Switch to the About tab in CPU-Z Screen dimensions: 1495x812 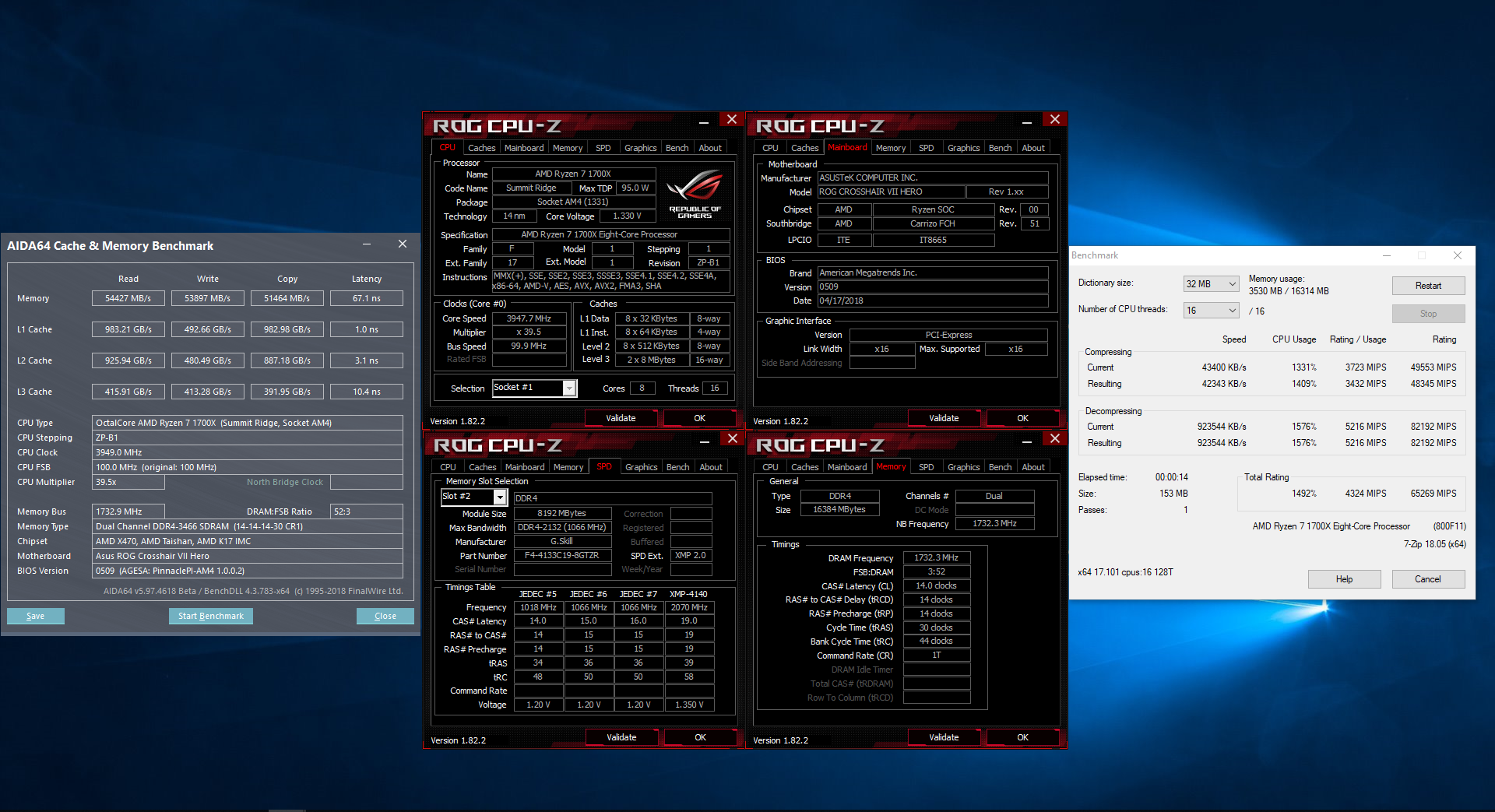[x=709, y=147]
